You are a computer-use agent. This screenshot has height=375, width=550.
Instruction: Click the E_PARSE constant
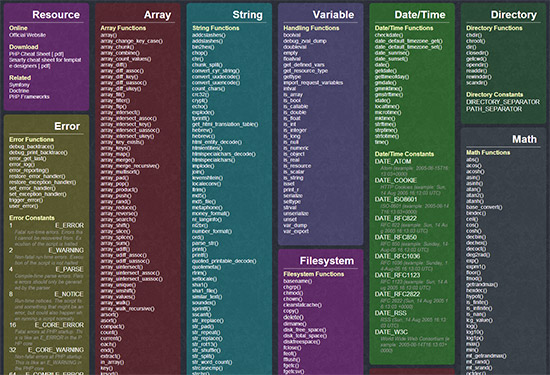tap(69, 269)
